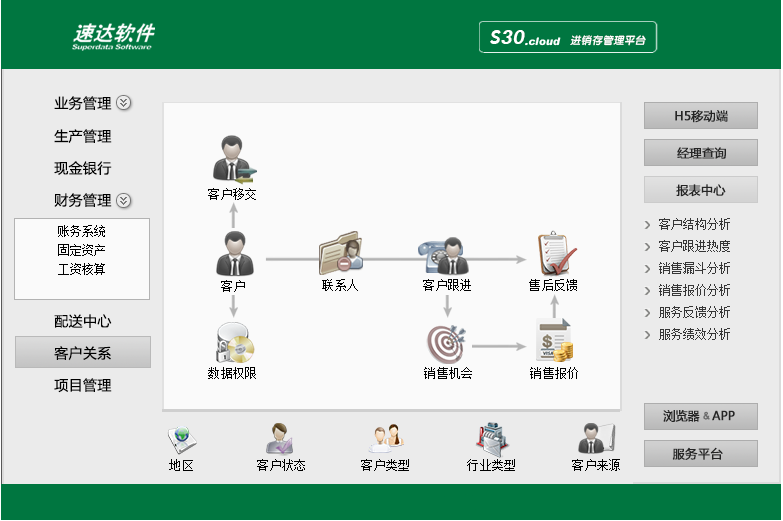Image resolution: width=783 pixels, height=521 pixels.
Task: Select the 生产管理 menu
Action: pos(82,136)
